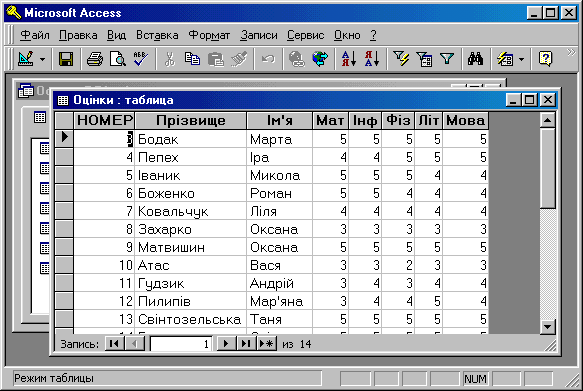
Task: Sort ascending with А-Я arrow icon
Action: pos(349,59)
